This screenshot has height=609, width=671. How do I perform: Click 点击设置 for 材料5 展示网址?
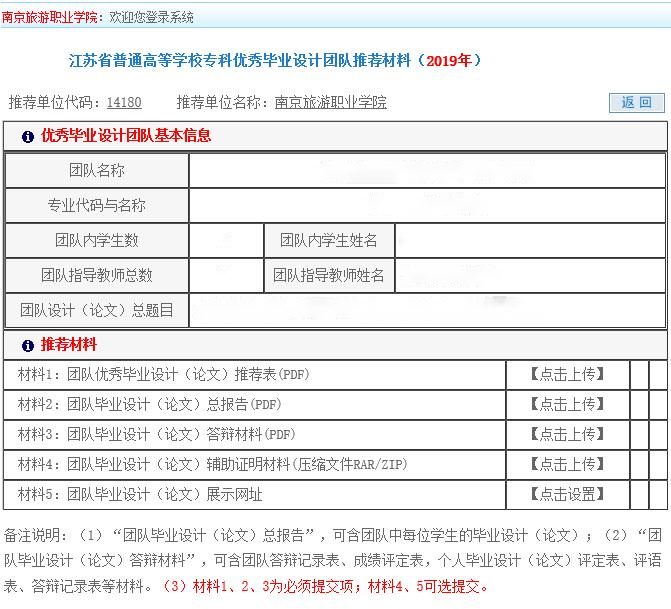point(567,494)
